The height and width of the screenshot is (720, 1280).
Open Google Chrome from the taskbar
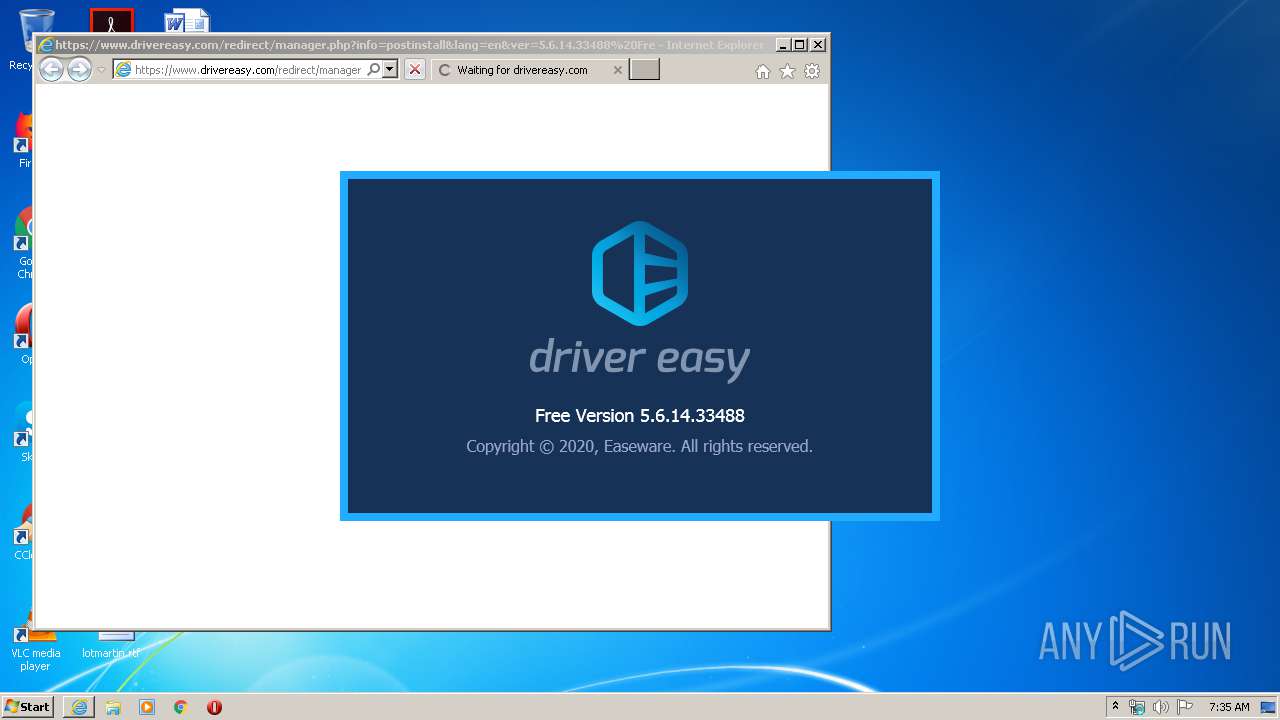[x=181, y=707]
